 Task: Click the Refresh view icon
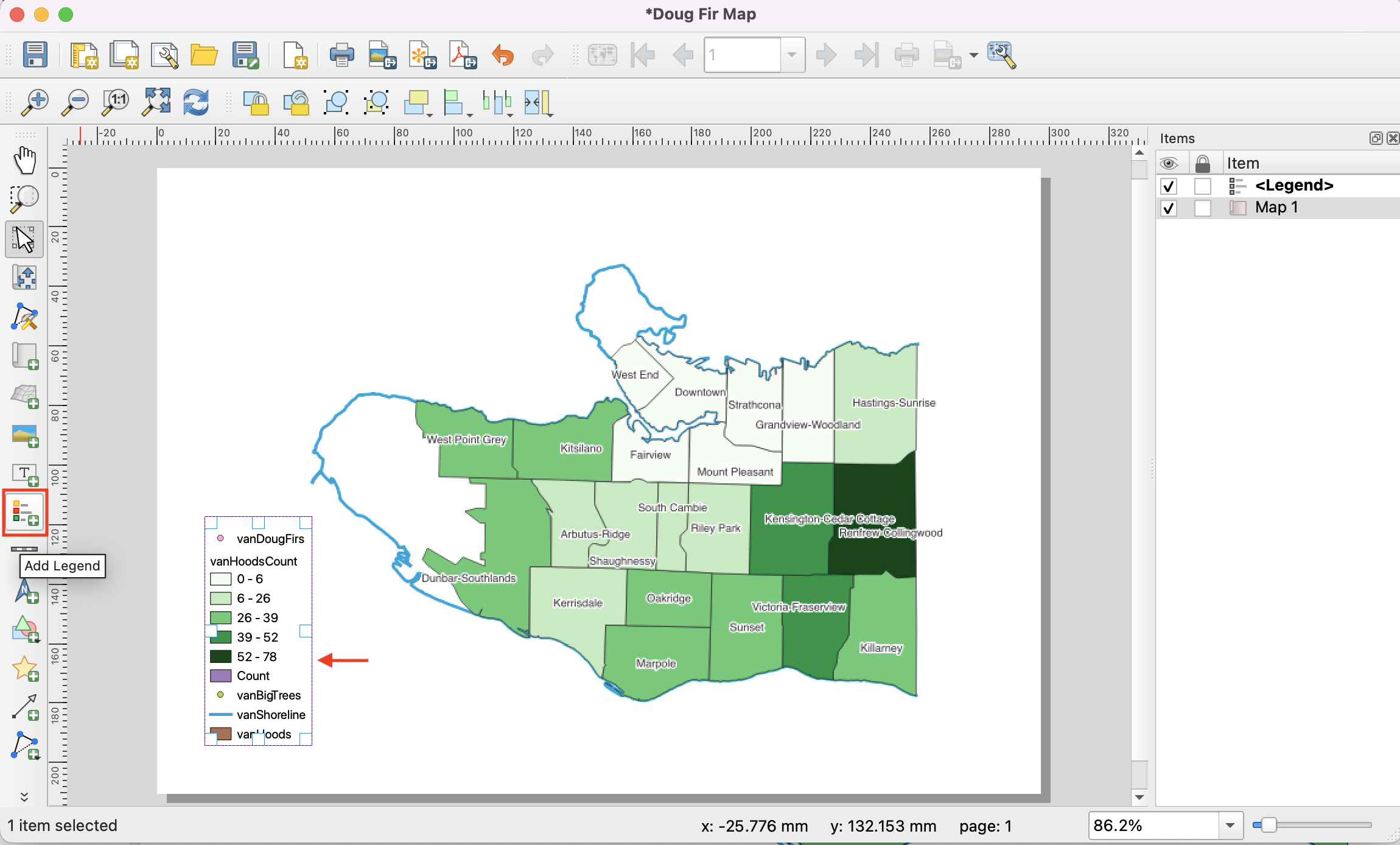point(196,102)
